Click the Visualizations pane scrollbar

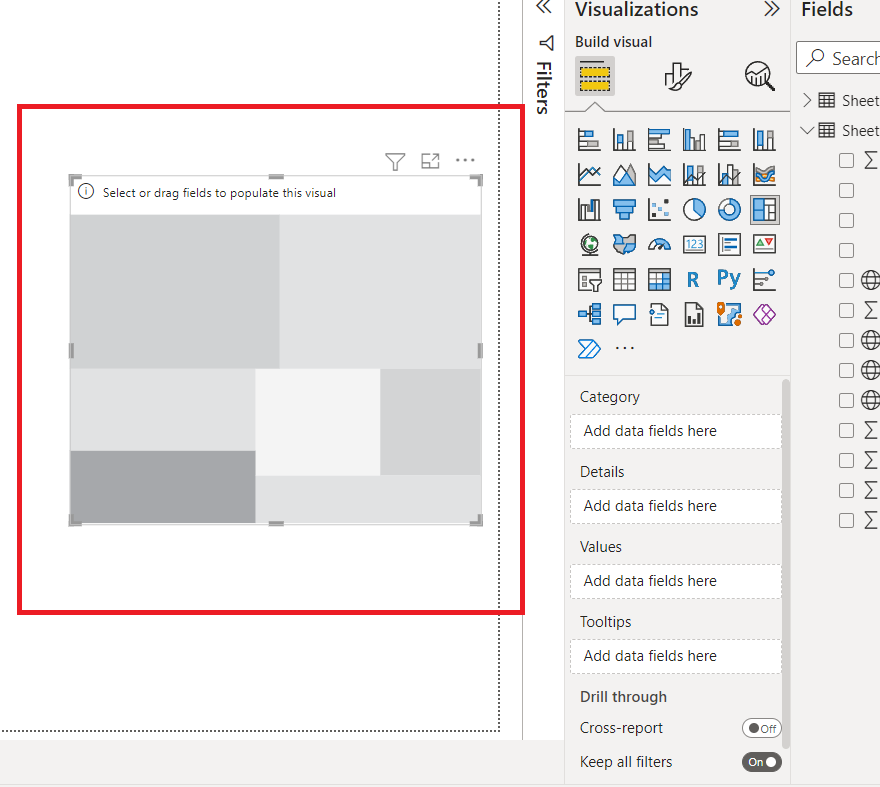click(x=786, y=564)
